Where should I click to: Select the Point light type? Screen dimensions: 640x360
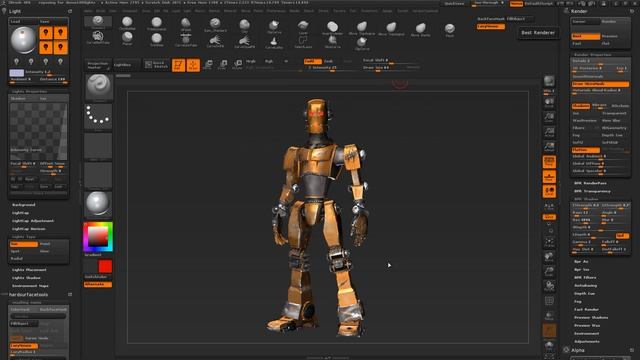click(x=53, y=244)
